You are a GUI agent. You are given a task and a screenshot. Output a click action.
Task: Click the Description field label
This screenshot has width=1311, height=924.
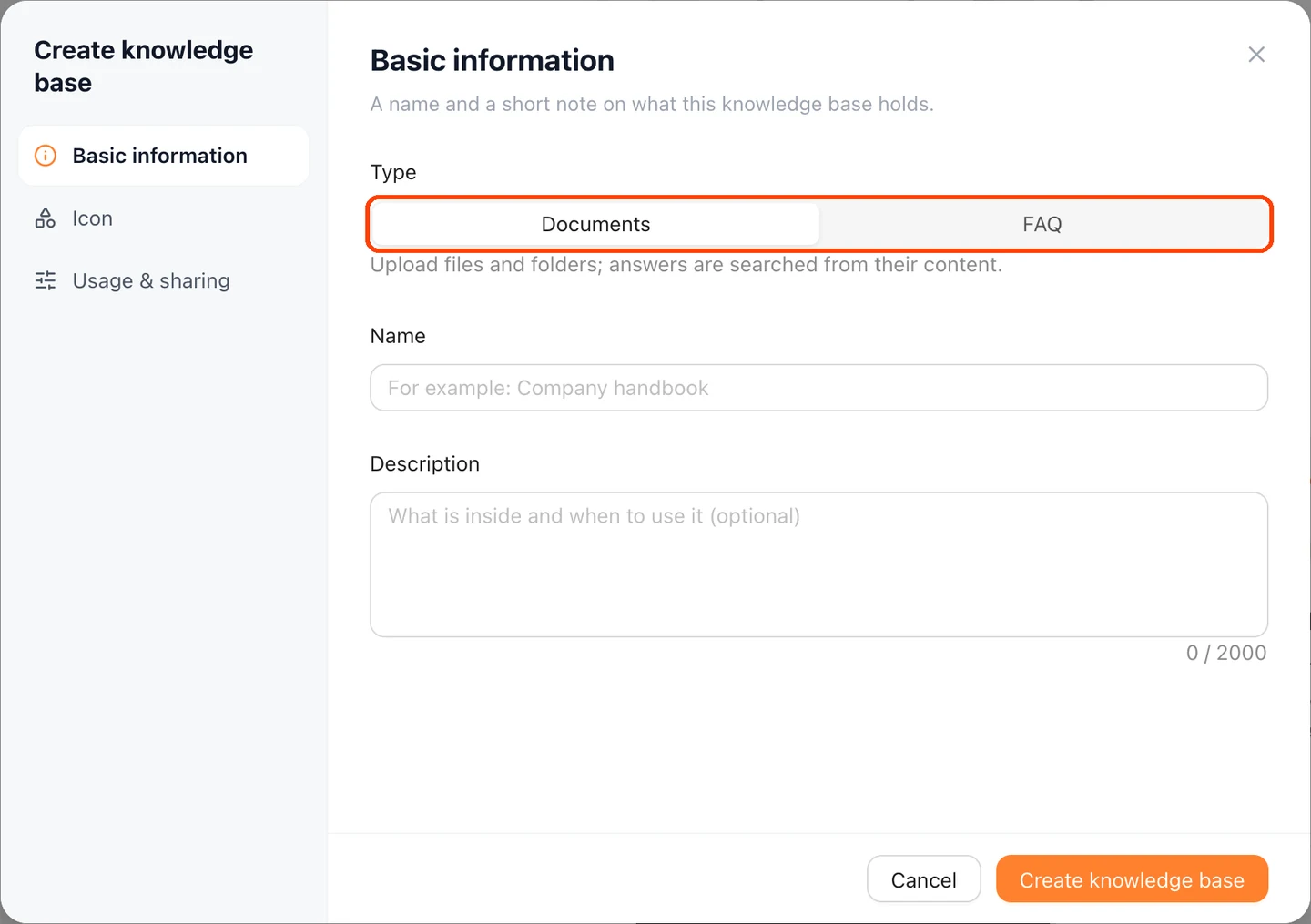(425, 464)
